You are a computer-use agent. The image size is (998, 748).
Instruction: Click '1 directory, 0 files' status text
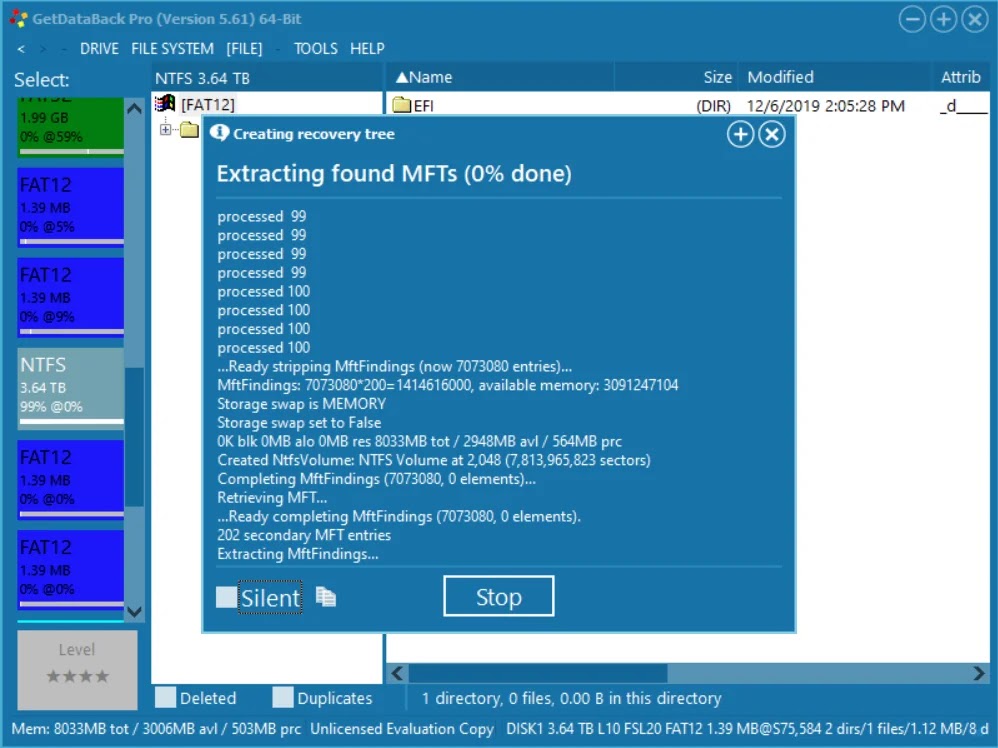(x=572, y=698)
